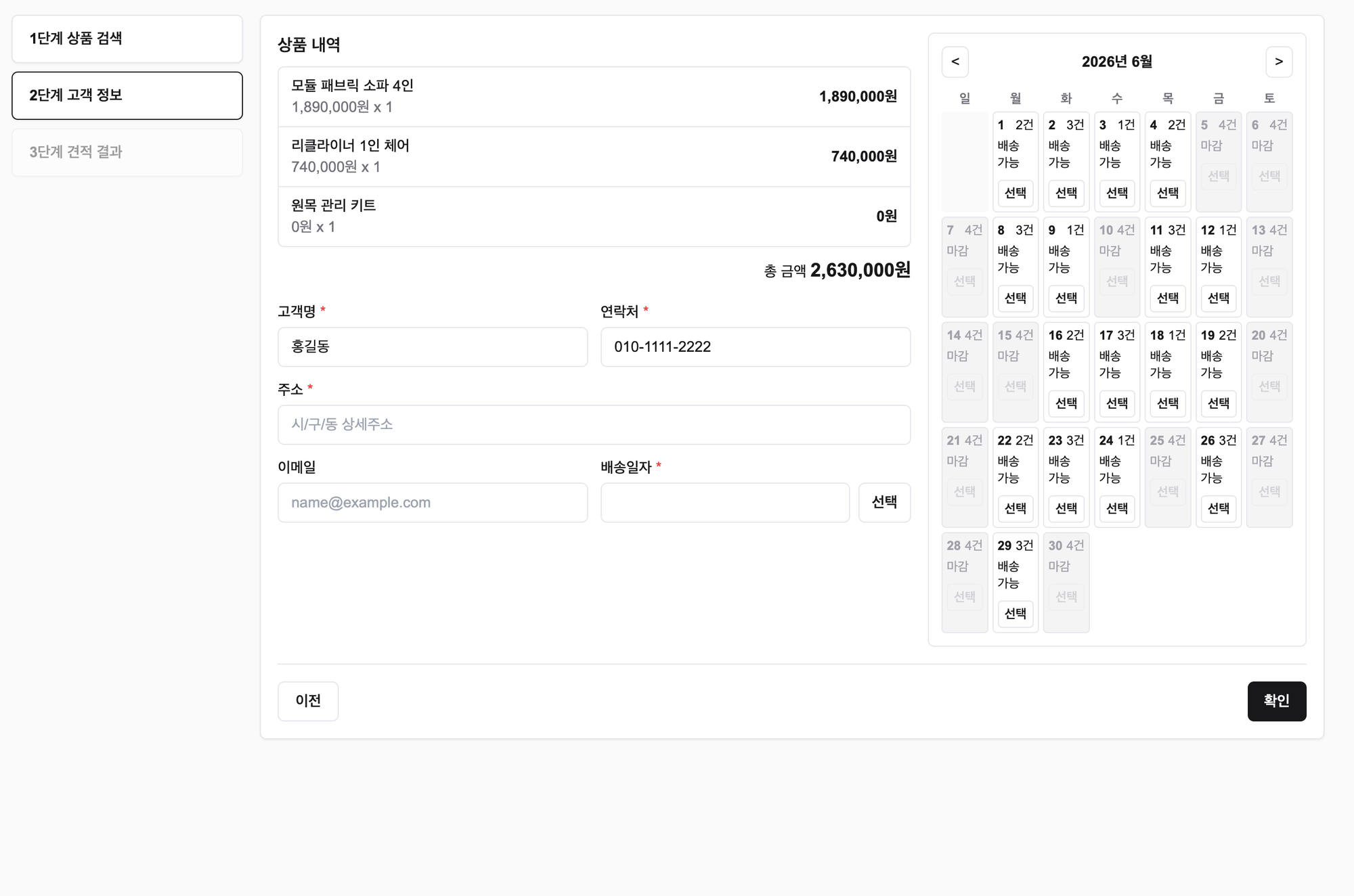
Task: Open date picker with 배송일자 선택 button
Action: click(884, 503)
